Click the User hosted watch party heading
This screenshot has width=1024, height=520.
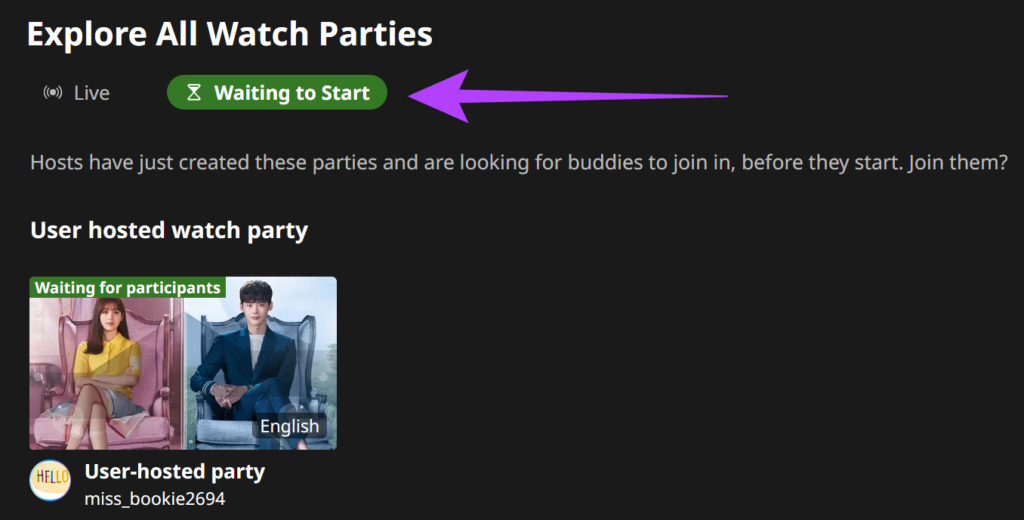pos(169,231)
